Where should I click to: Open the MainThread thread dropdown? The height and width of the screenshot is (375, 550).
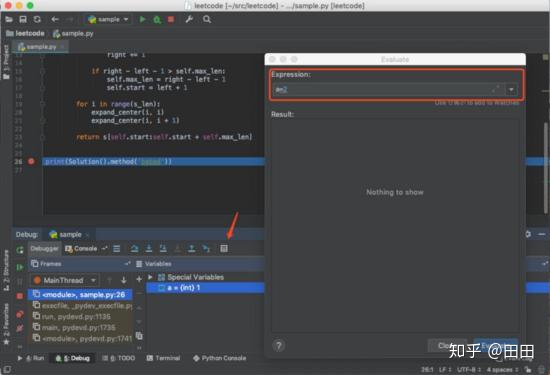(x=65, y=280)
